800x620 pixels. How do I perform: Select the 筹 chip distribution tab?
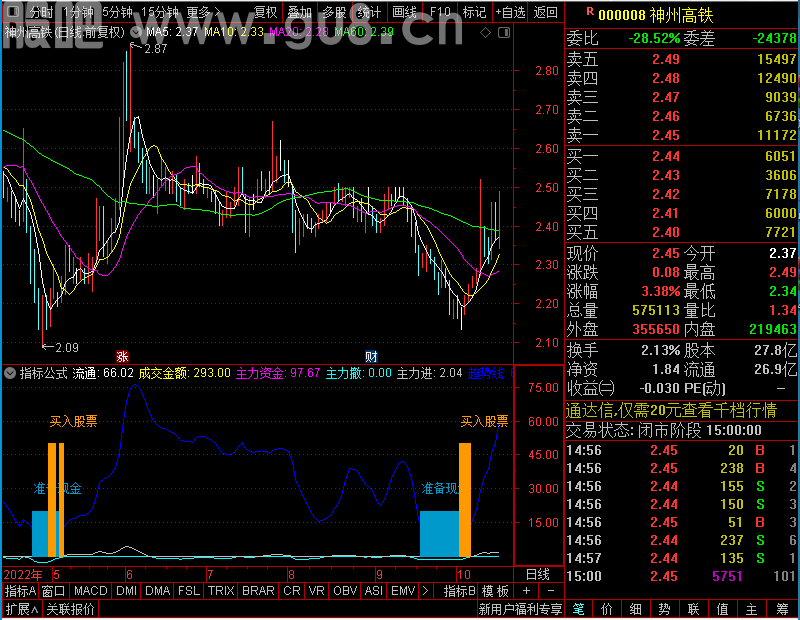tap(783, 609)
